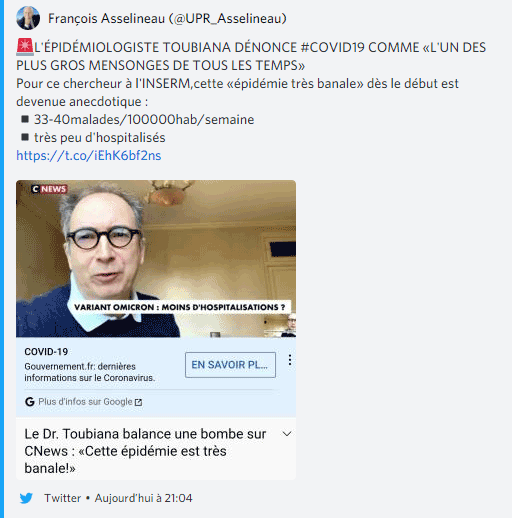512x518 pixels.
Task: Click the red siren emoji in tweet
Action: point(25,47)
